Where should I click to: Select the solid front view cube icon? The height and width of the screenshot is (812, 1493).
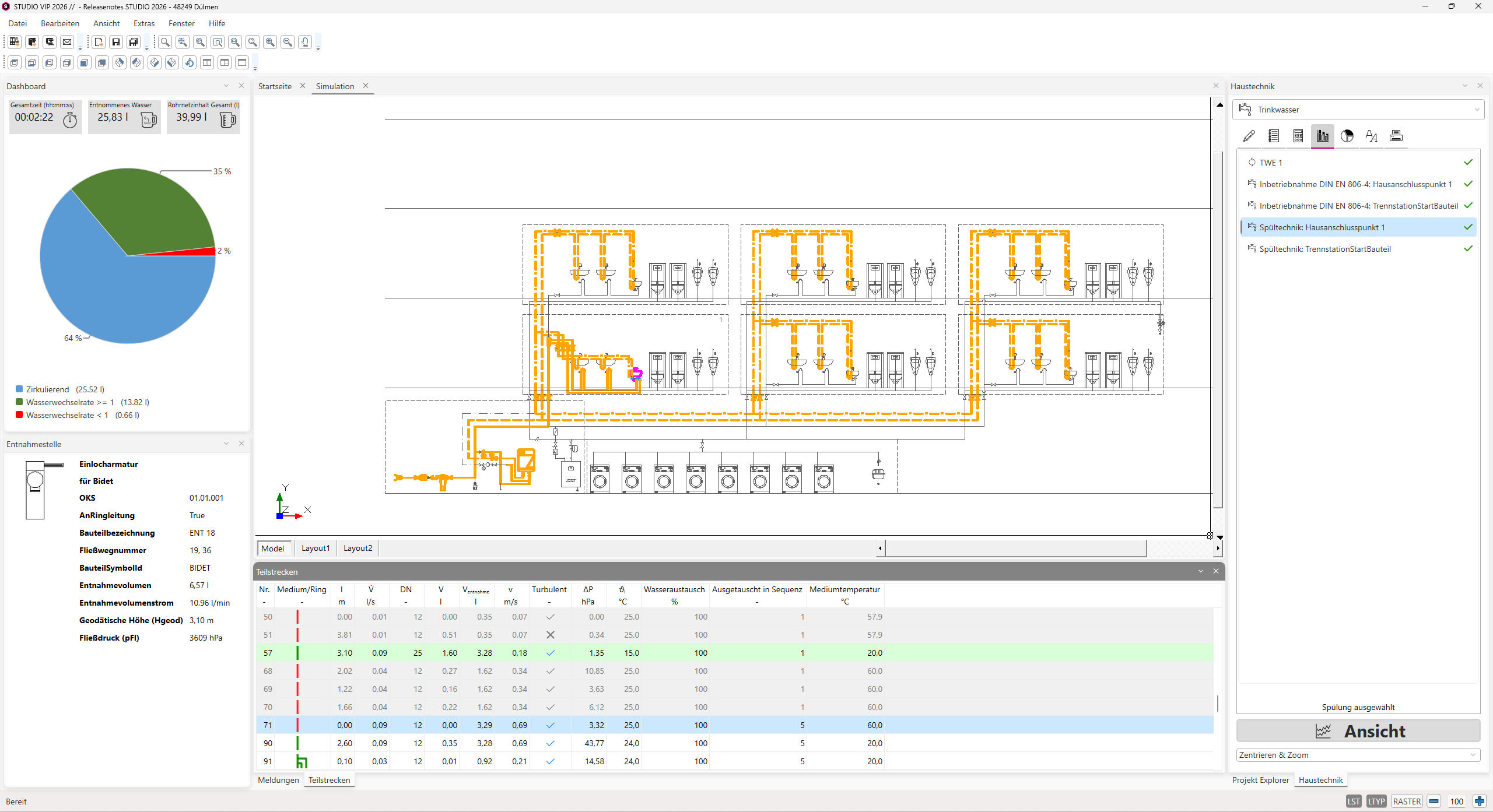(85, 62)
